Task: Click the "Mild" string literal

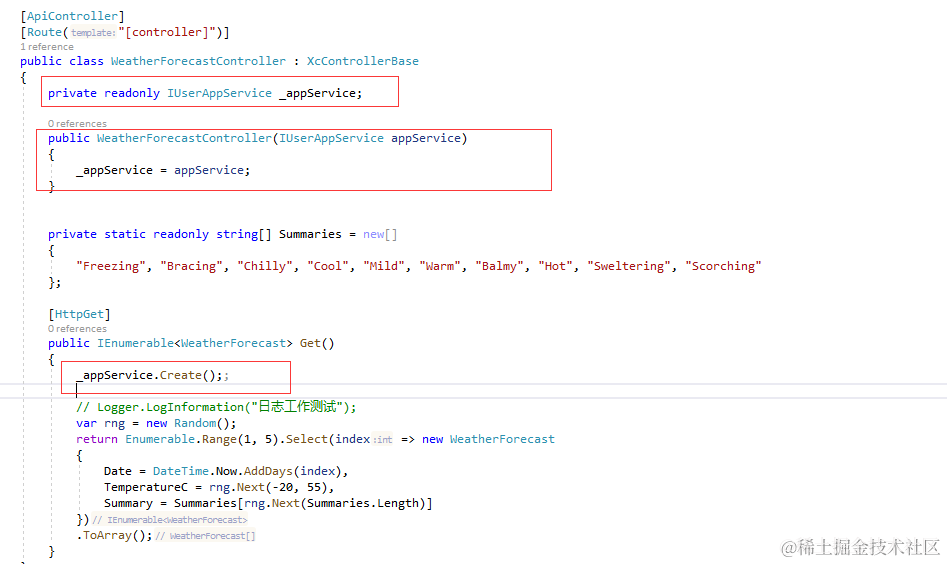Action: click(x=384, y=266)
